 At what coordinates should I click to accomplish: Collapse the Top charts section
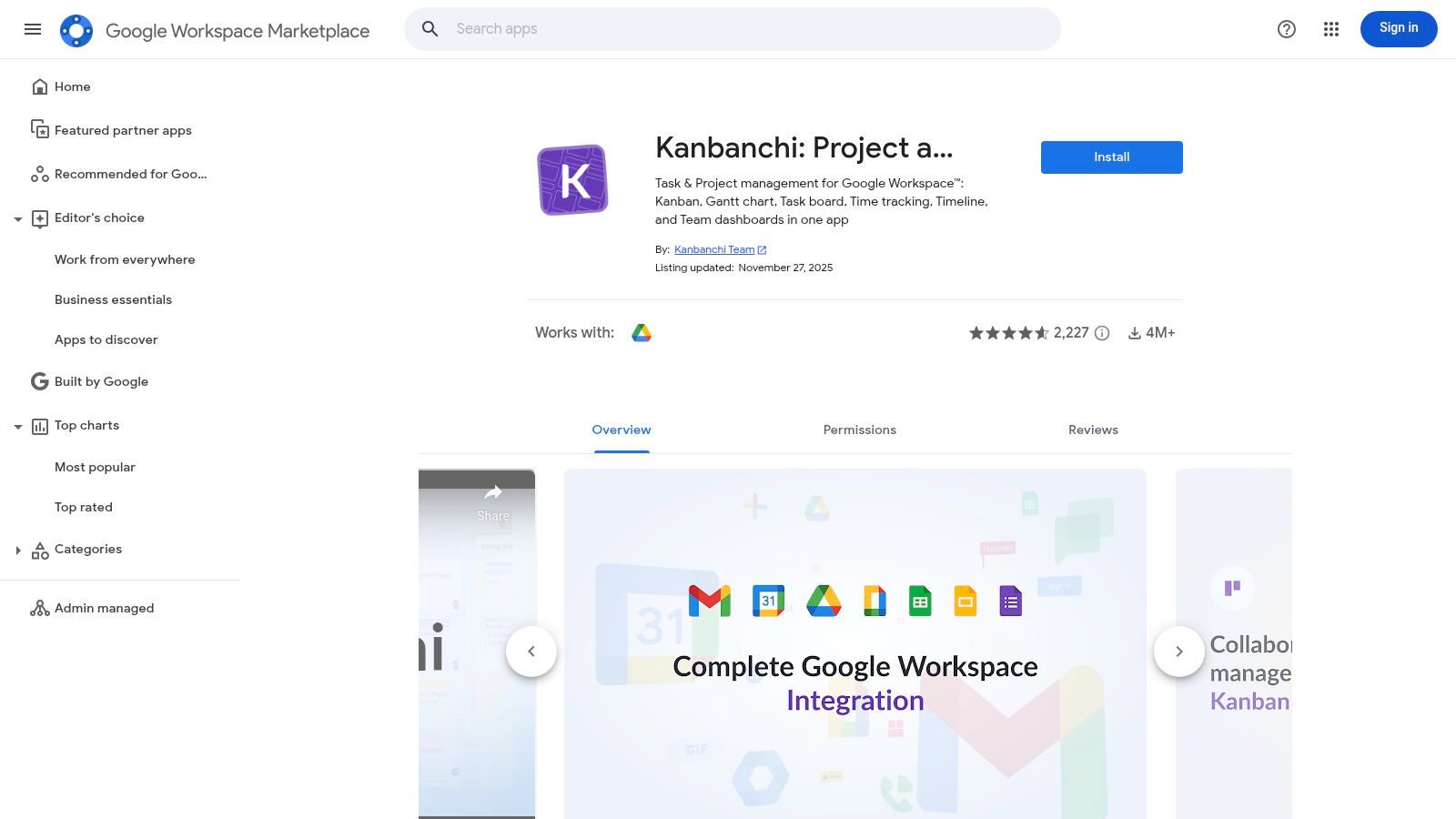pyautogui.click(x=18, y=425)
